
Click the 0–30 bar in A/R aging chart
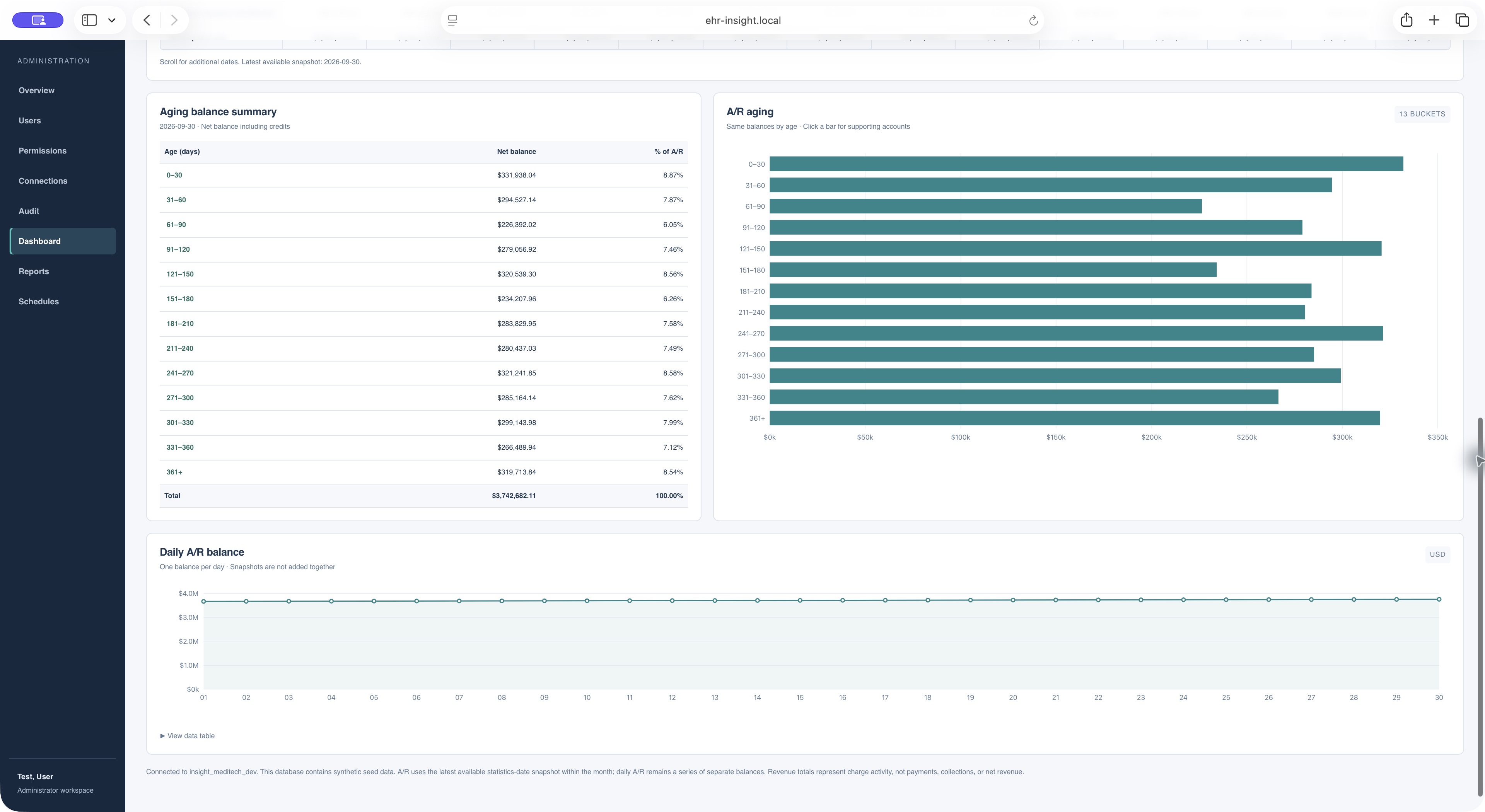(1086, 164)
